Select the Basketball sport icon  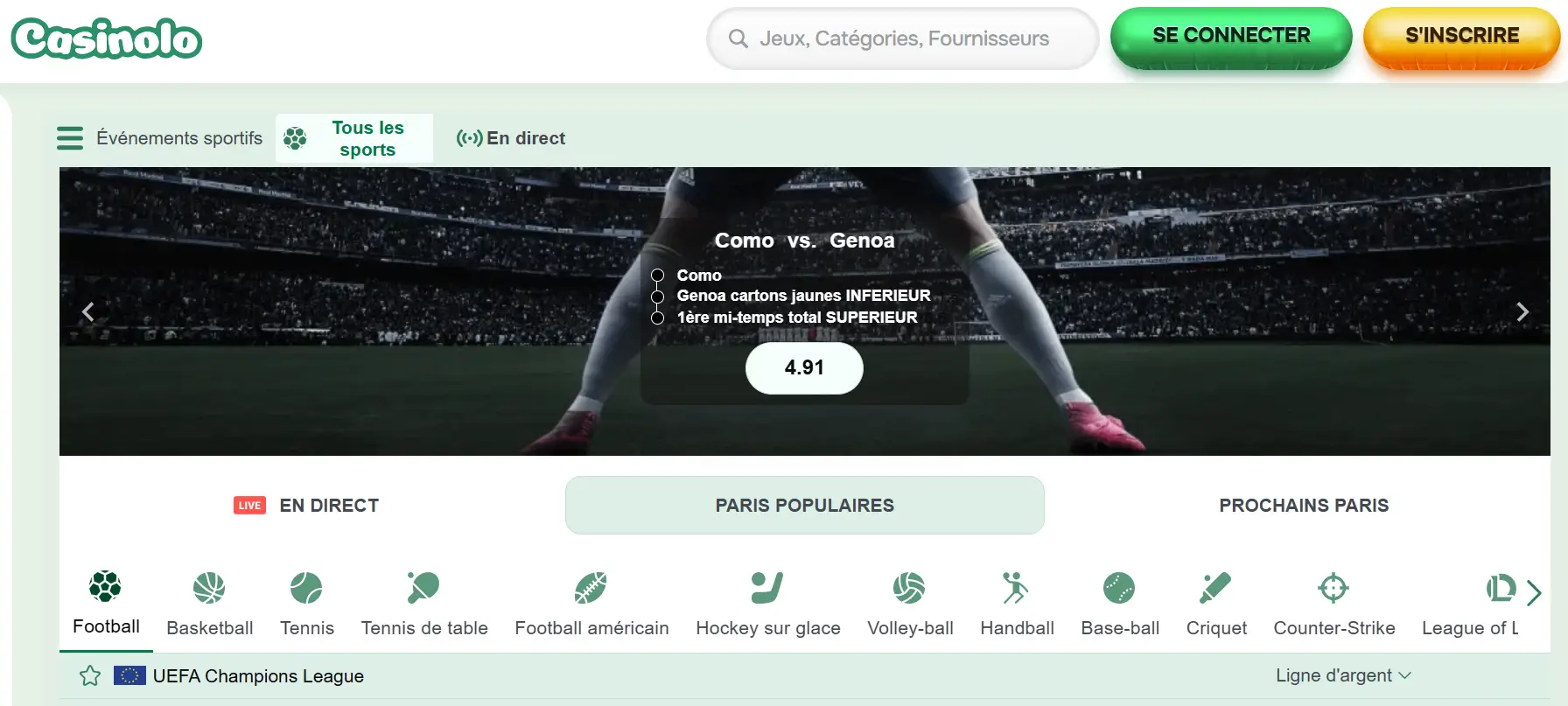coord(209,588)
